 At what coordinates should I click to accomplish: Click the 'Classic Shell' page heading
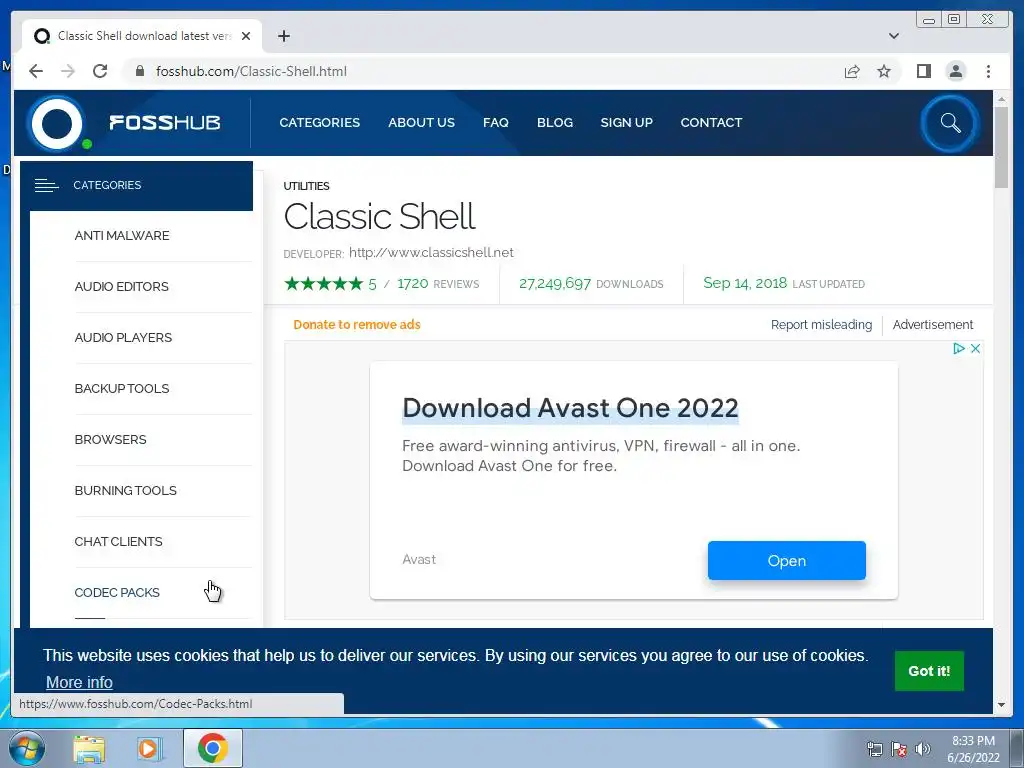tap(379, 217)
